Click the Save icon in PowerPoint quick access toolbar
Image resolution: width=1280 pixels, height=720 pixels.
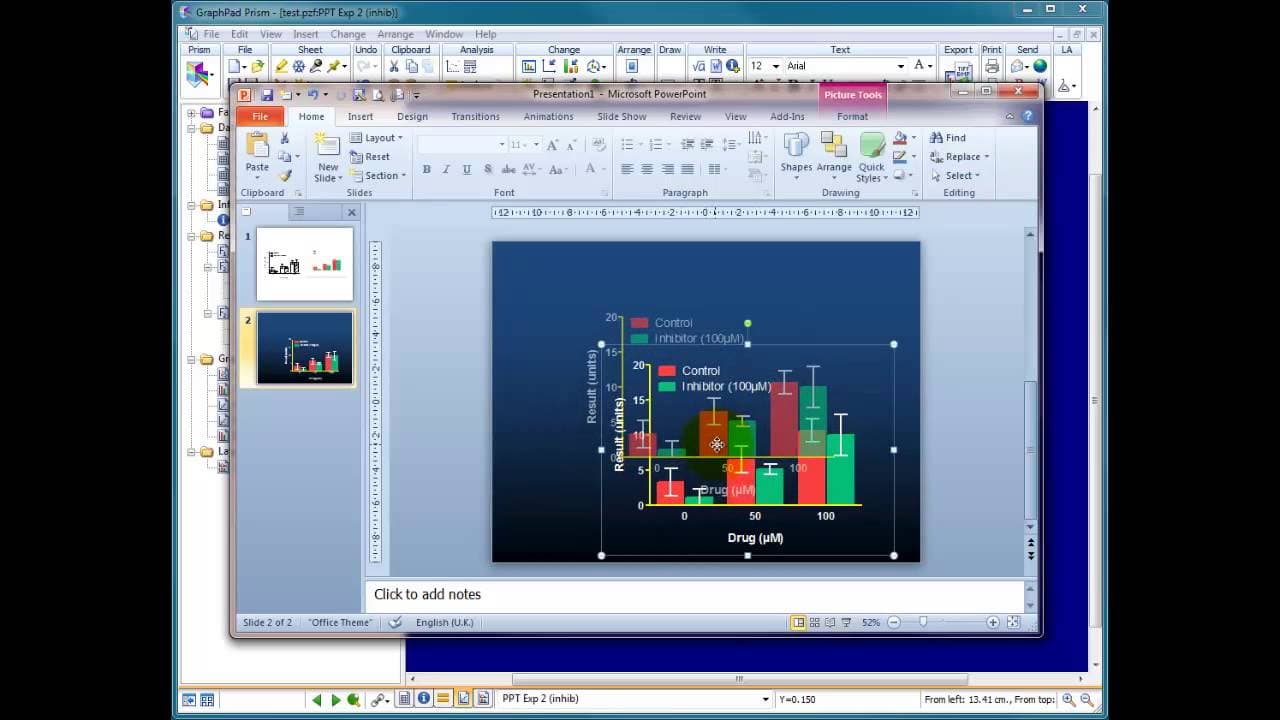(267, 95)
